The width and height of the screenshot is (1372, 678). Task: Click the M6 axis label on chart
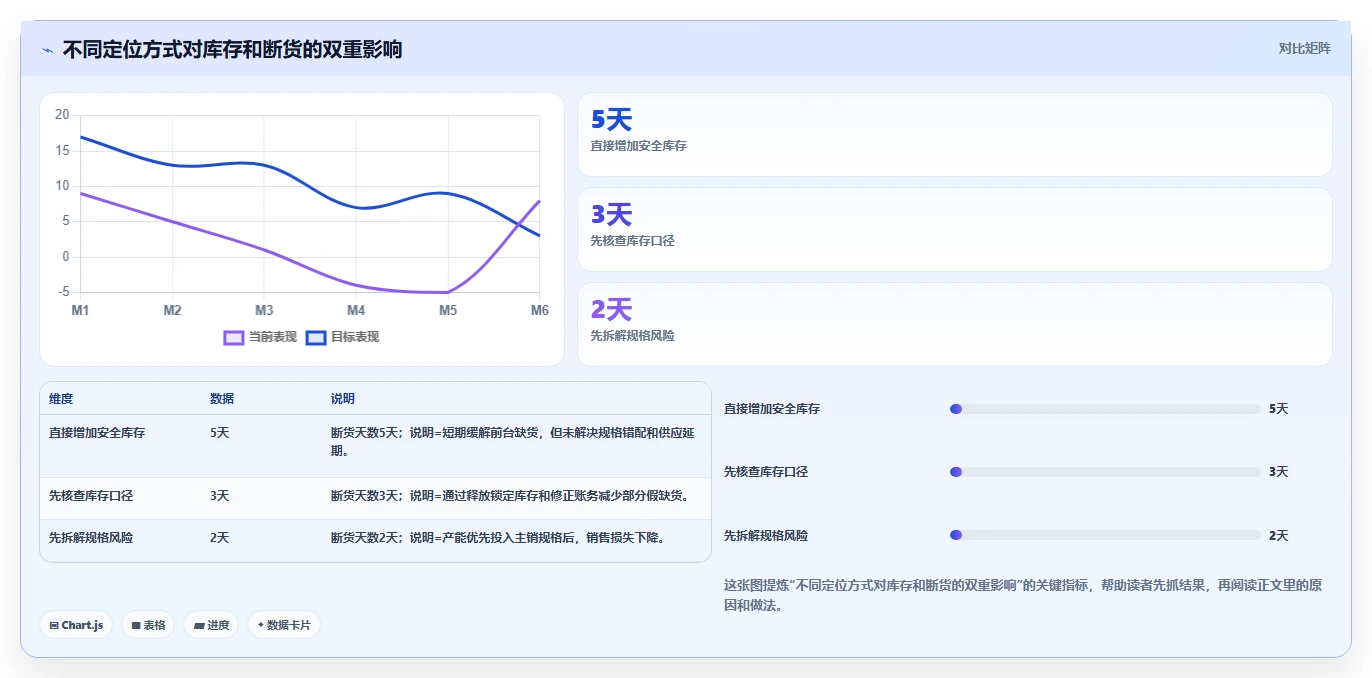pos(540,310)
